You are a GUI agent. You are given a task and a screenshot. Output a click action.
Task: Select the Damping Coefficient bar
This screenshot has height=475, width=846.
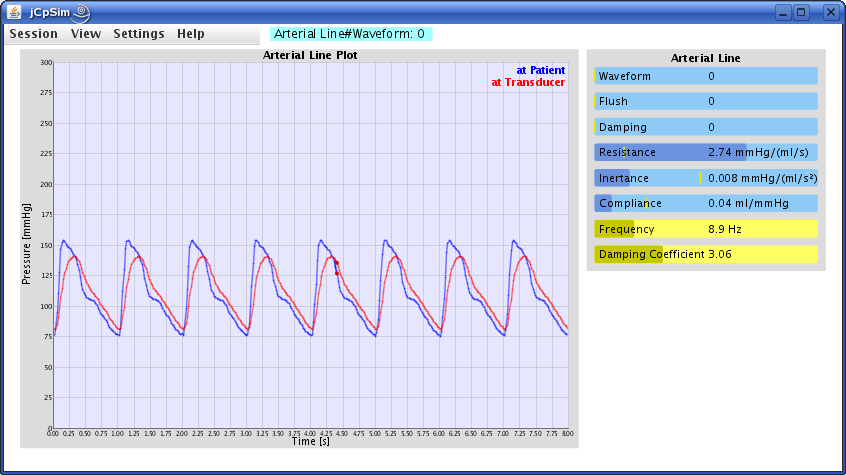click(x=705, y=254)
